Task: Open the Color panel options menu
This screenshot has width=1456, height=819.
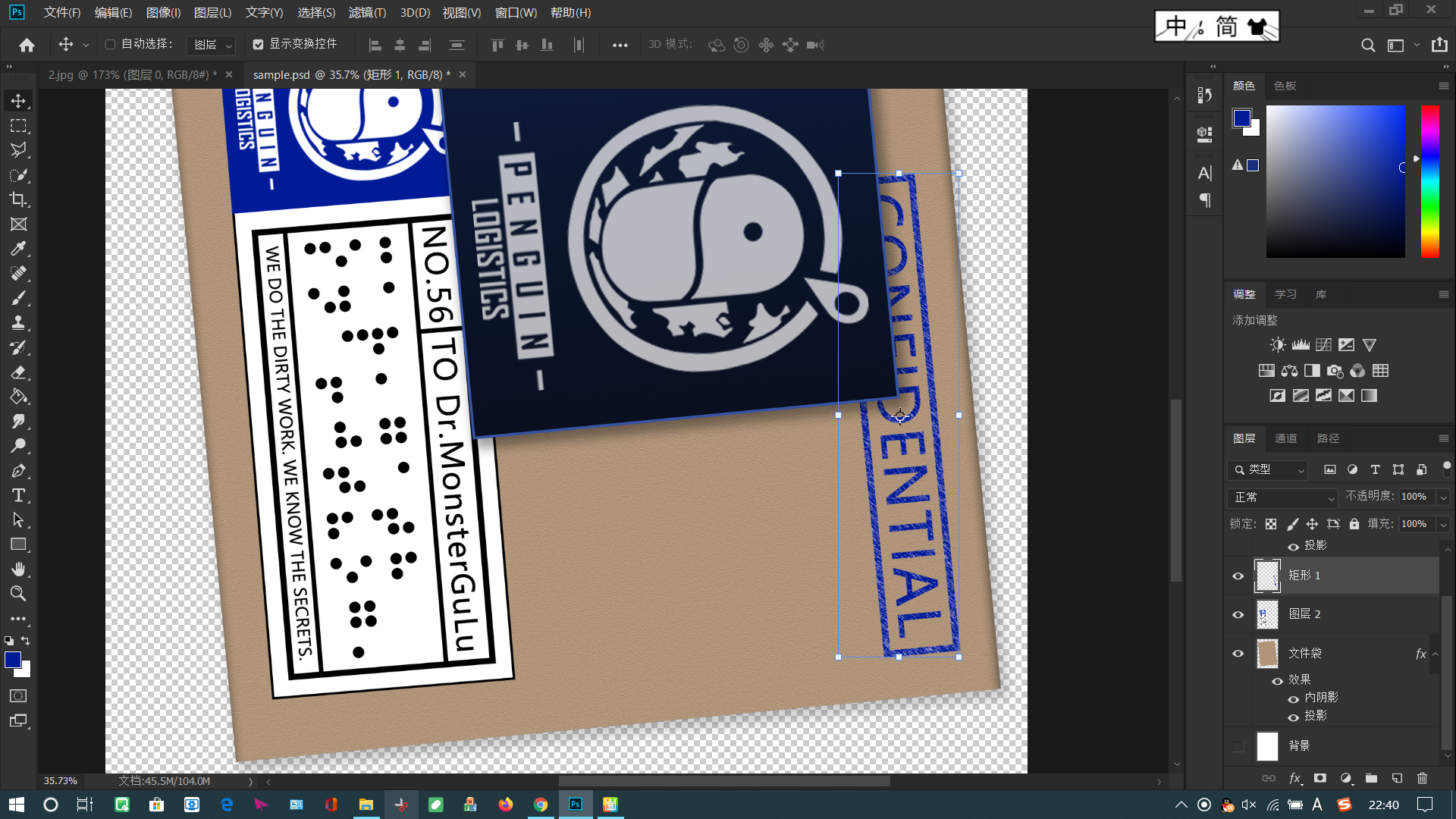Action: point(1443,86)
